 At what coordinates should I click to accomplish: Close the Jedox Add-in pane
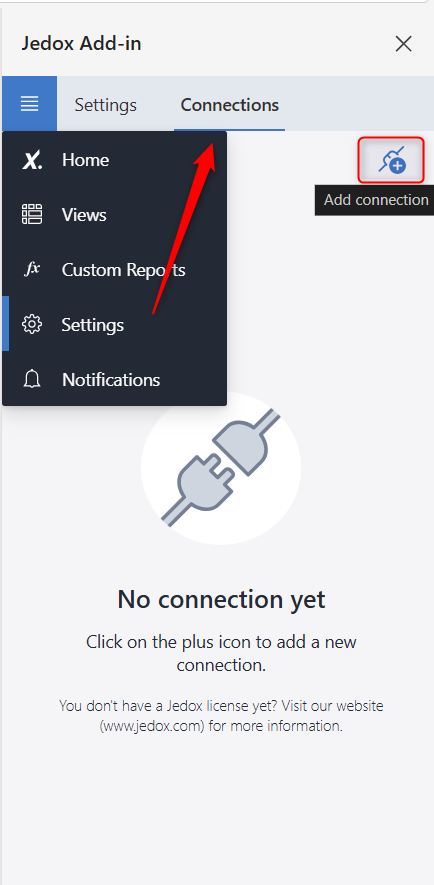[404, 43]
